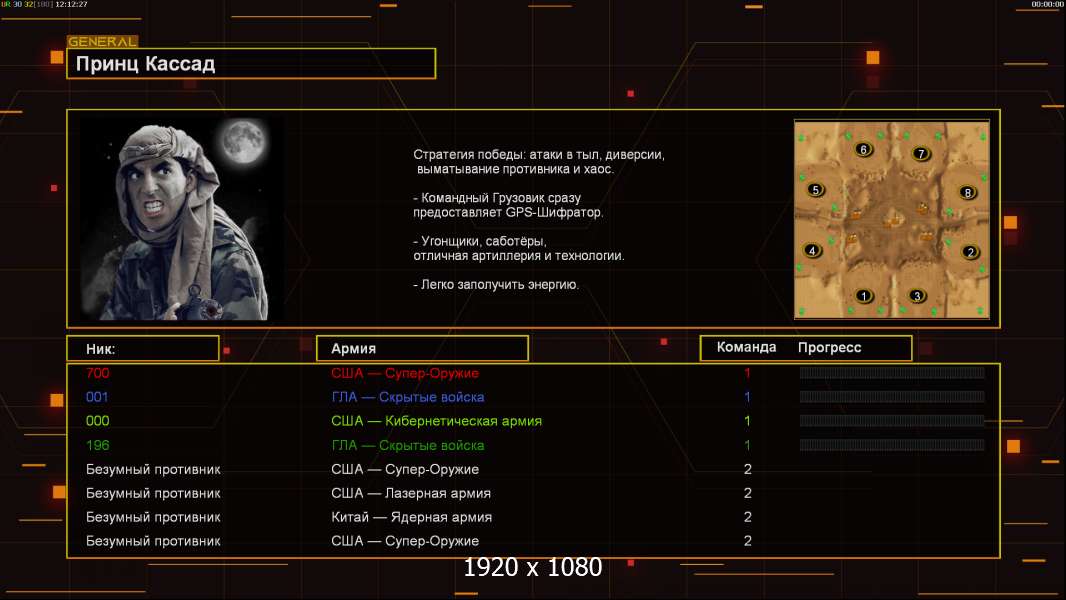Click Китай — Ядерная армия army entry
The width and height of the screenshot is (1066, 600).
(x=411, y=517)
